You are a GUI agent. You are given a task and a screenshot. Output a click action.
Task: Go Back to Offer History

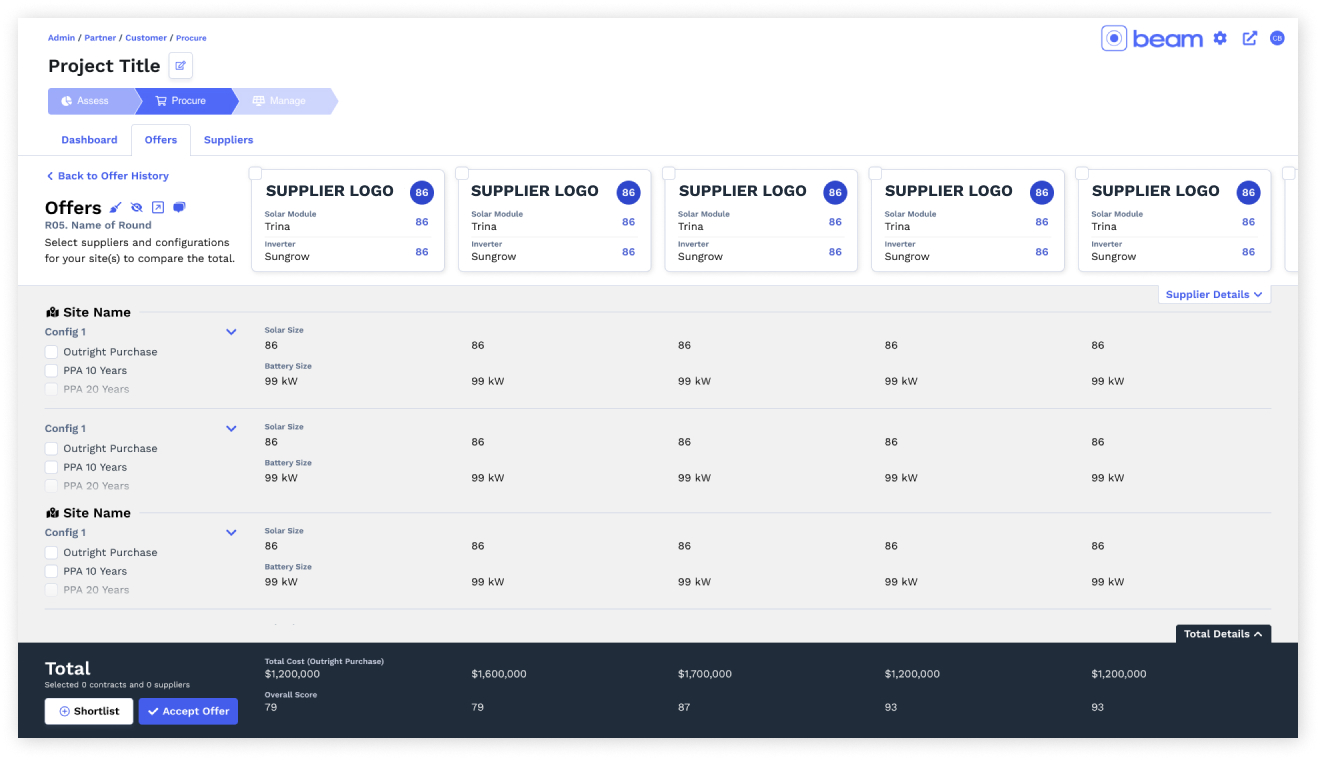[x=107, y=176]
